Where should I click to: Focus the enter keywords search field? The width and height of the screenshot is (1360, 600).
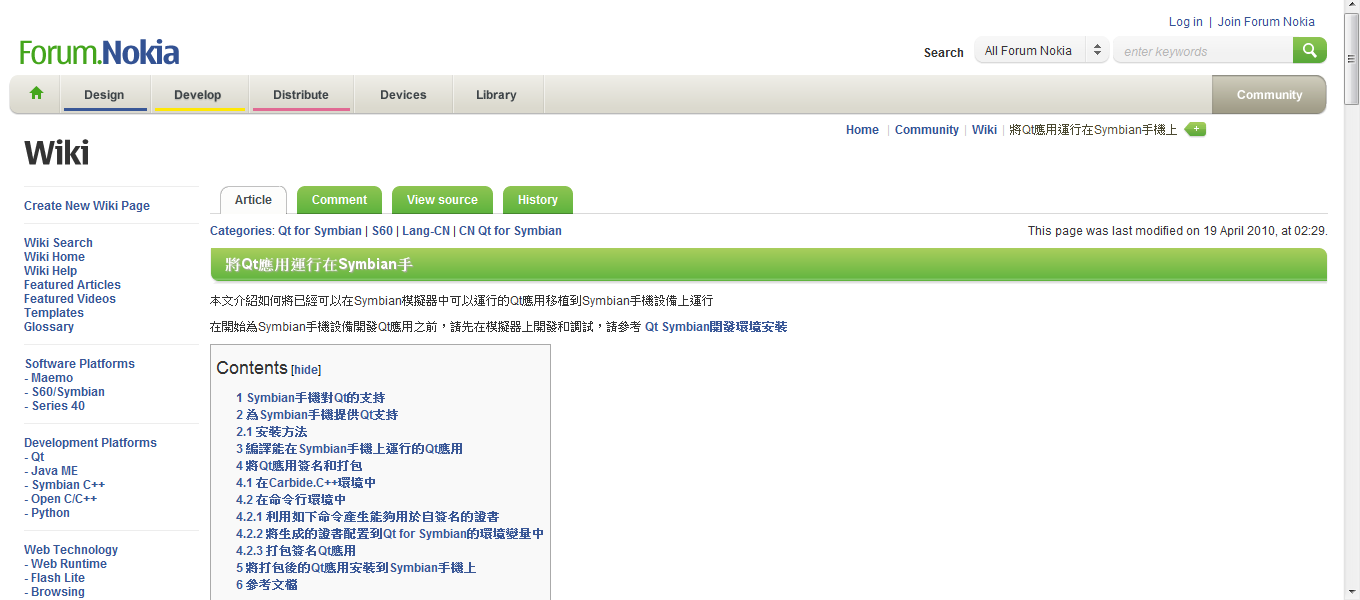(1203, 51)
